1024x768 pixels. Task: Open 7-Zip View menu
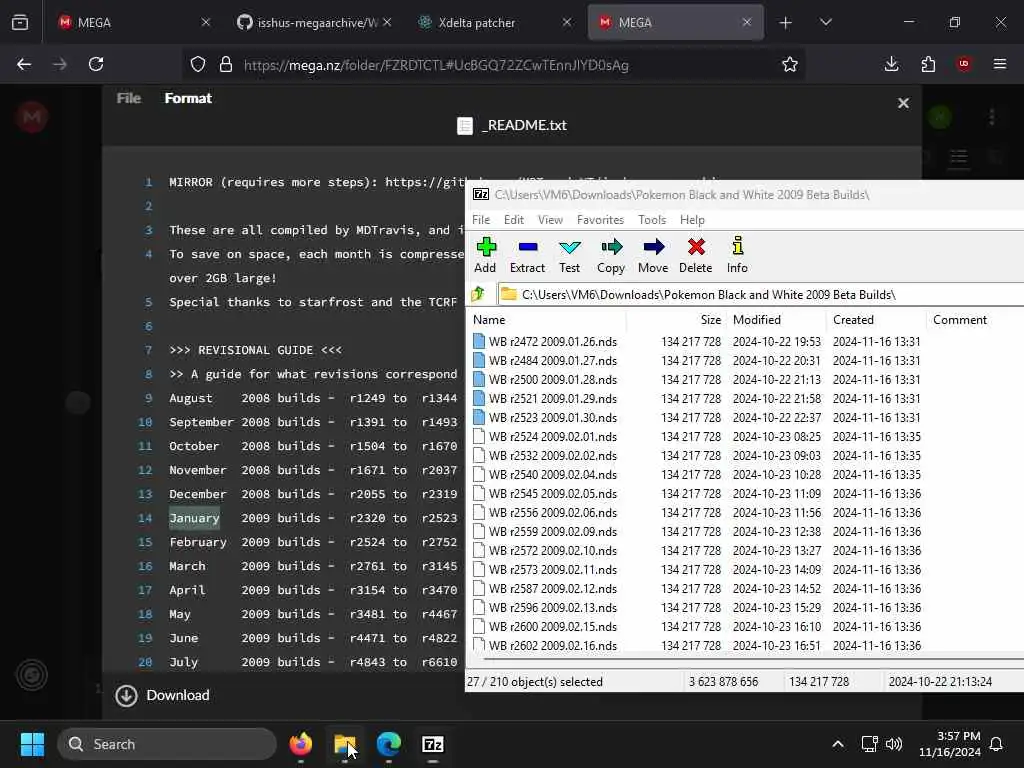tap(551, 219)
